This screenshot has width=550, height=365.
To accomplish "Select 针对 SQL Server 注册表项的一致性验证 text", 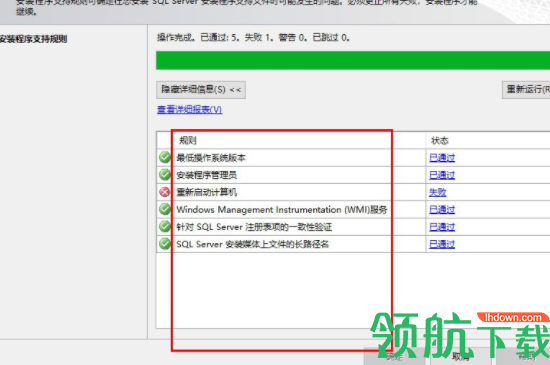I will pos(254,227).
